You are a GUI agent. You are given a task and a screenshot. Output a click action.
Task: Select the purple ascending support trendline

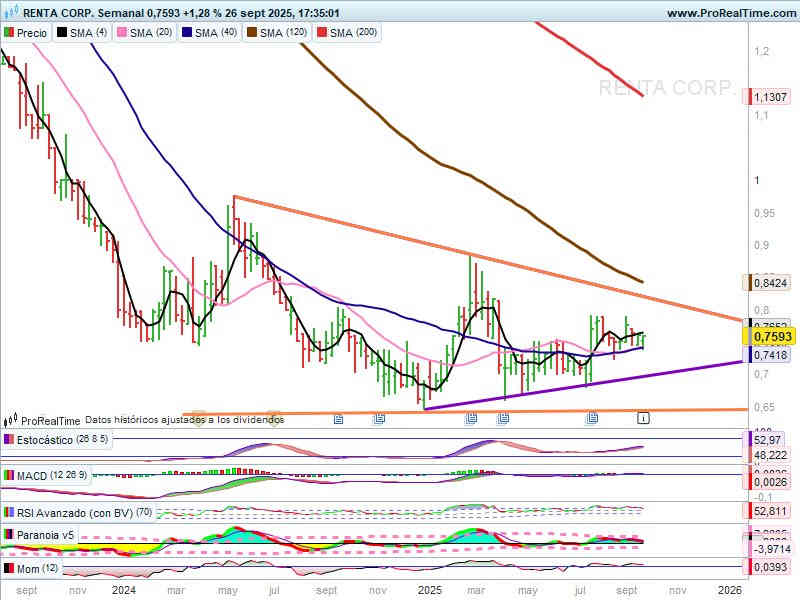[x=583, y=385]
